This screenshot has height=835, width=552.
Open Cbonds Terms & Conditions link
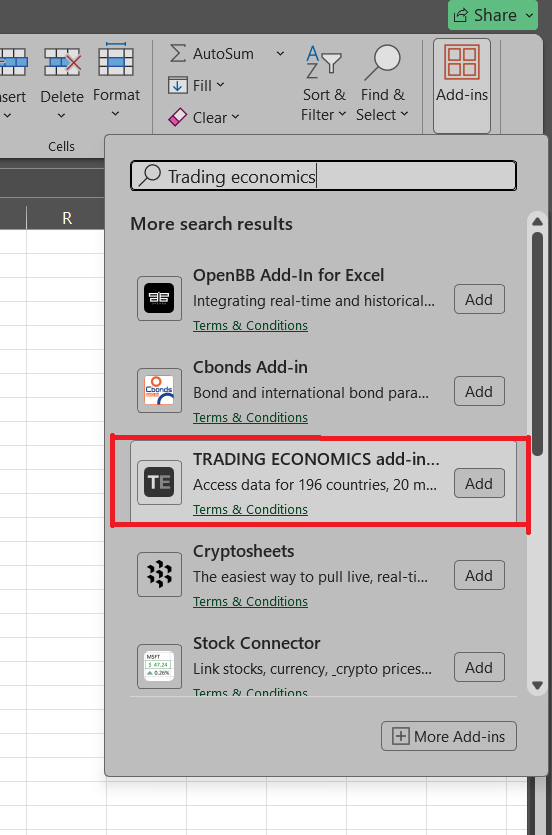click(x=250, y=418)
